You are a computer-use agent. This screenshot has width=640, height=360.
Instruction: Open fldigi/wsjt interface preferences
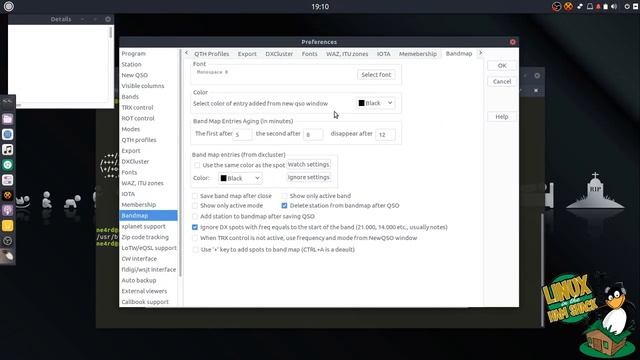coord(149,269)
